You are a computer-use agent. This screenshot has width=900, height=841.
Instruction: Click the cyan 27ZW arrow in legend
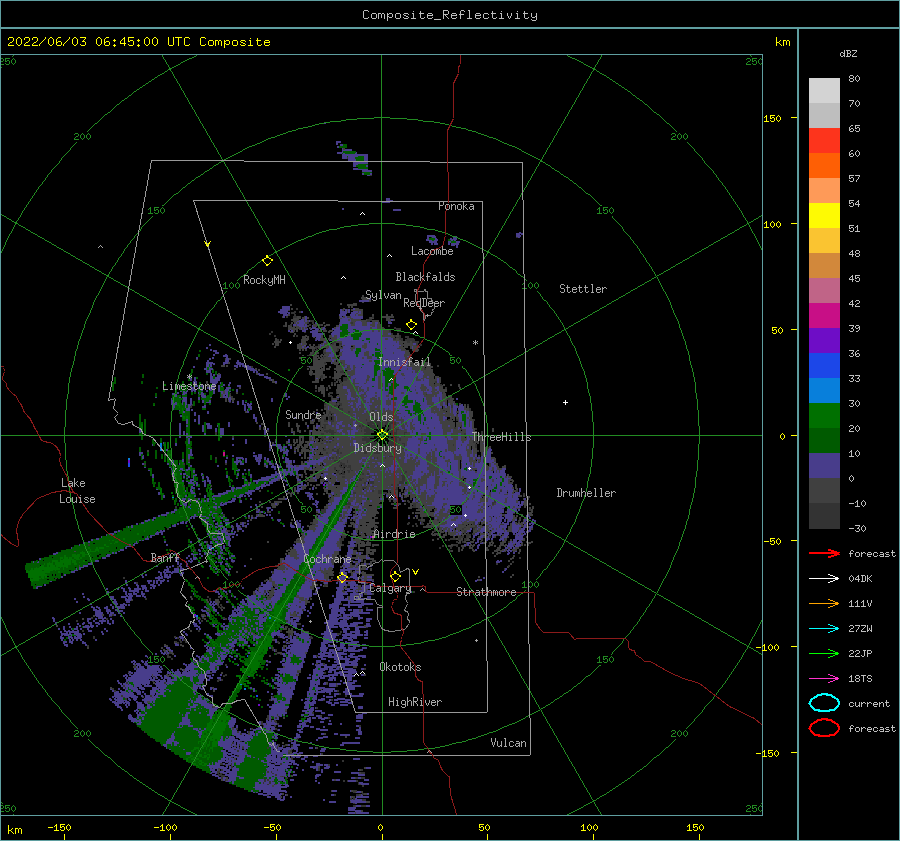click(x=824, y=629)
